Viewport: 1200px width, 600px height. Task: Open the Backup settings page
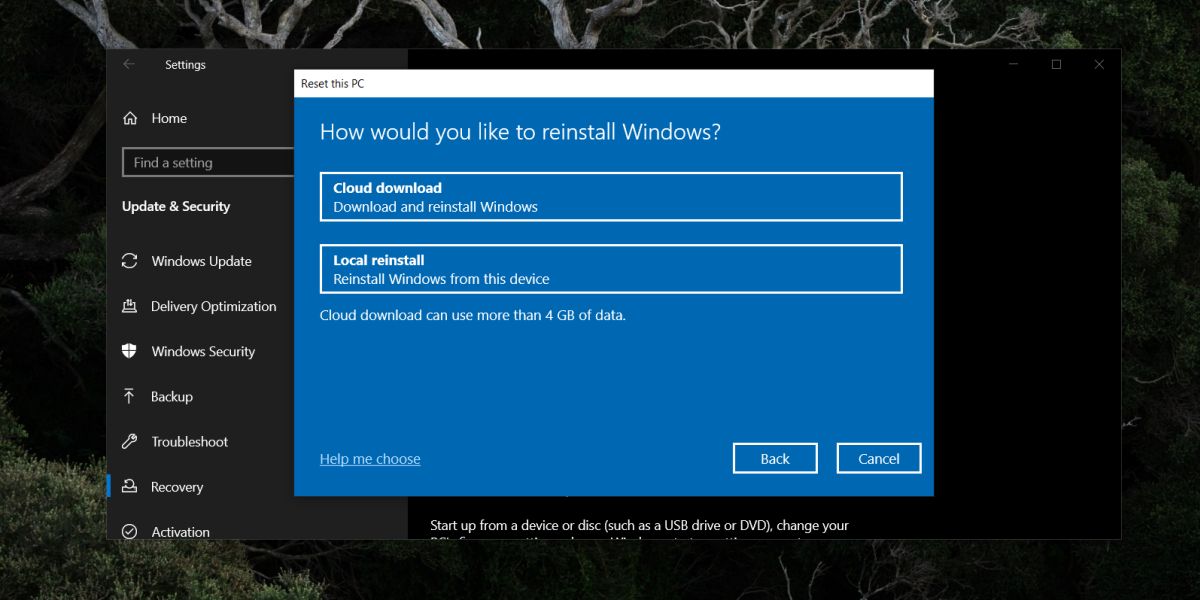[x=172, y=396]
